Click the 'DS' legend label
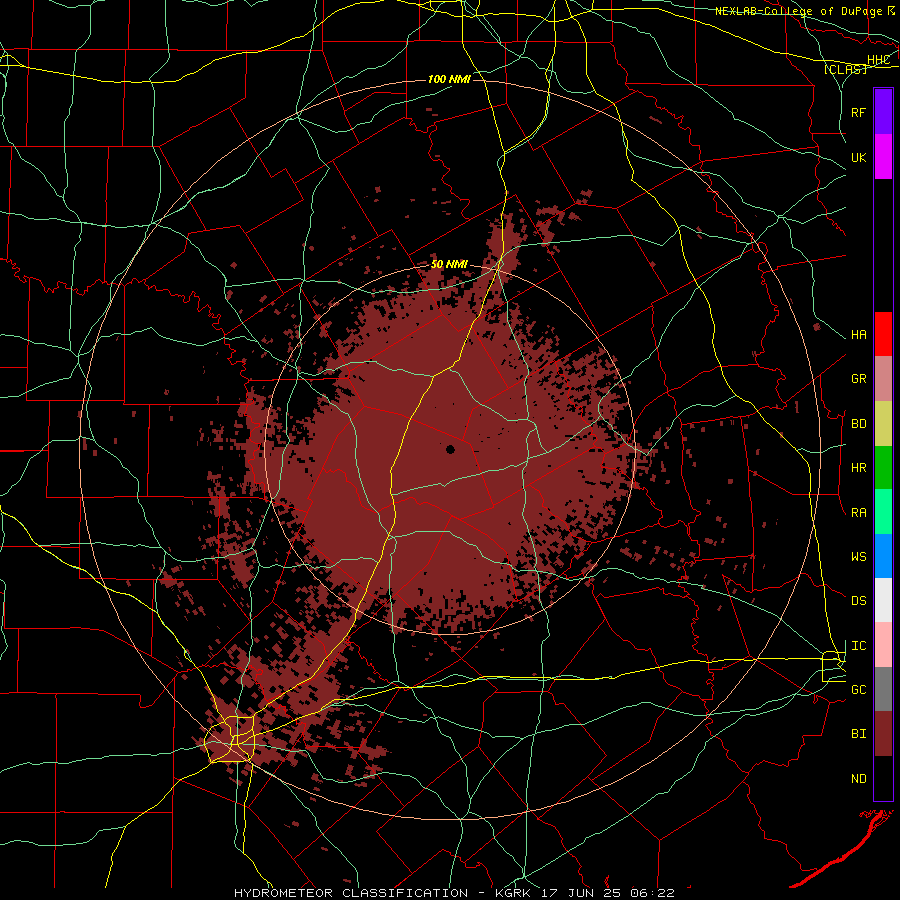Image resolution: width=900 pixels, height=900 pixels. (x=858, y=601)
